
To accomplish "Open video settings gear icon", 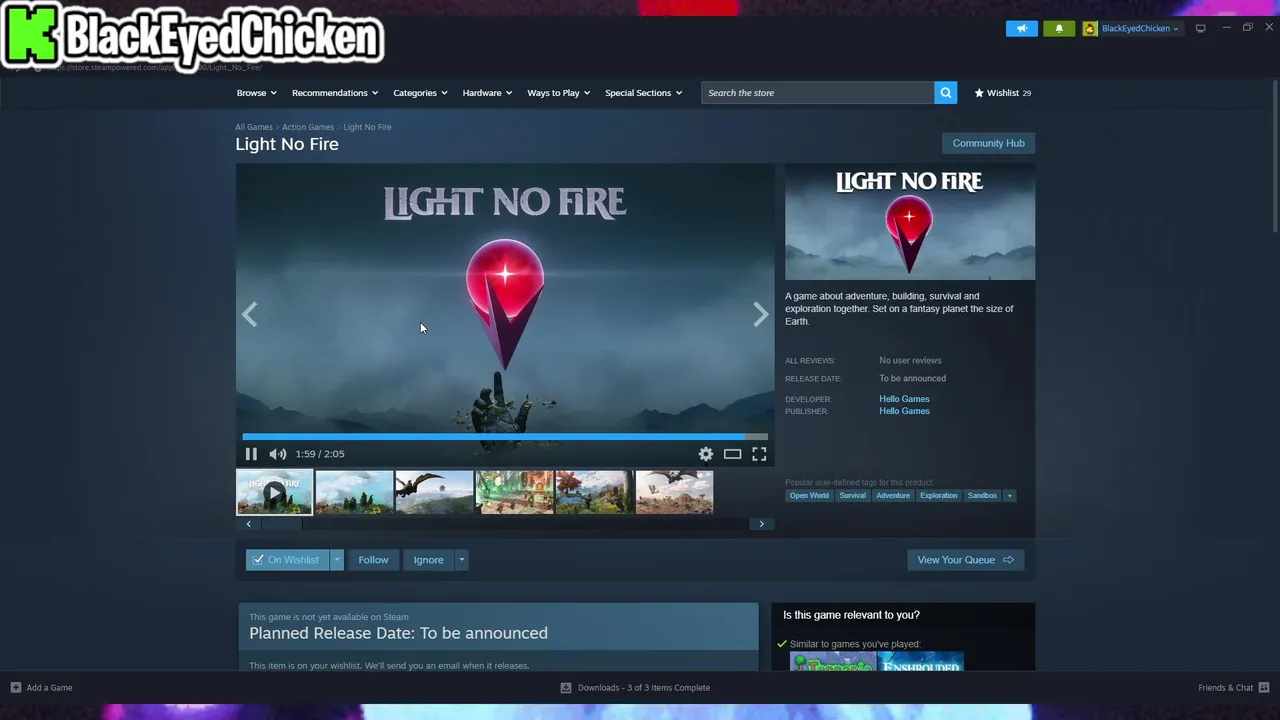I will (706, 454).
